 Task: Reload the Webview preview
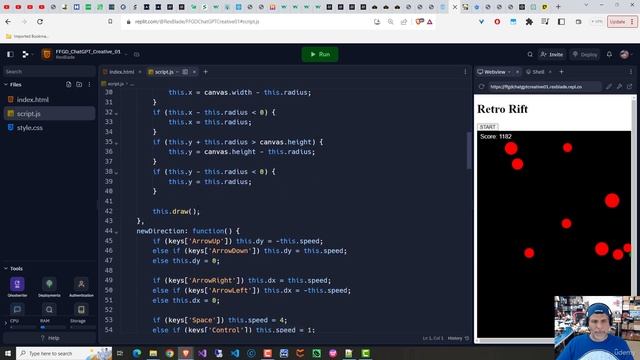click(482, 87)
